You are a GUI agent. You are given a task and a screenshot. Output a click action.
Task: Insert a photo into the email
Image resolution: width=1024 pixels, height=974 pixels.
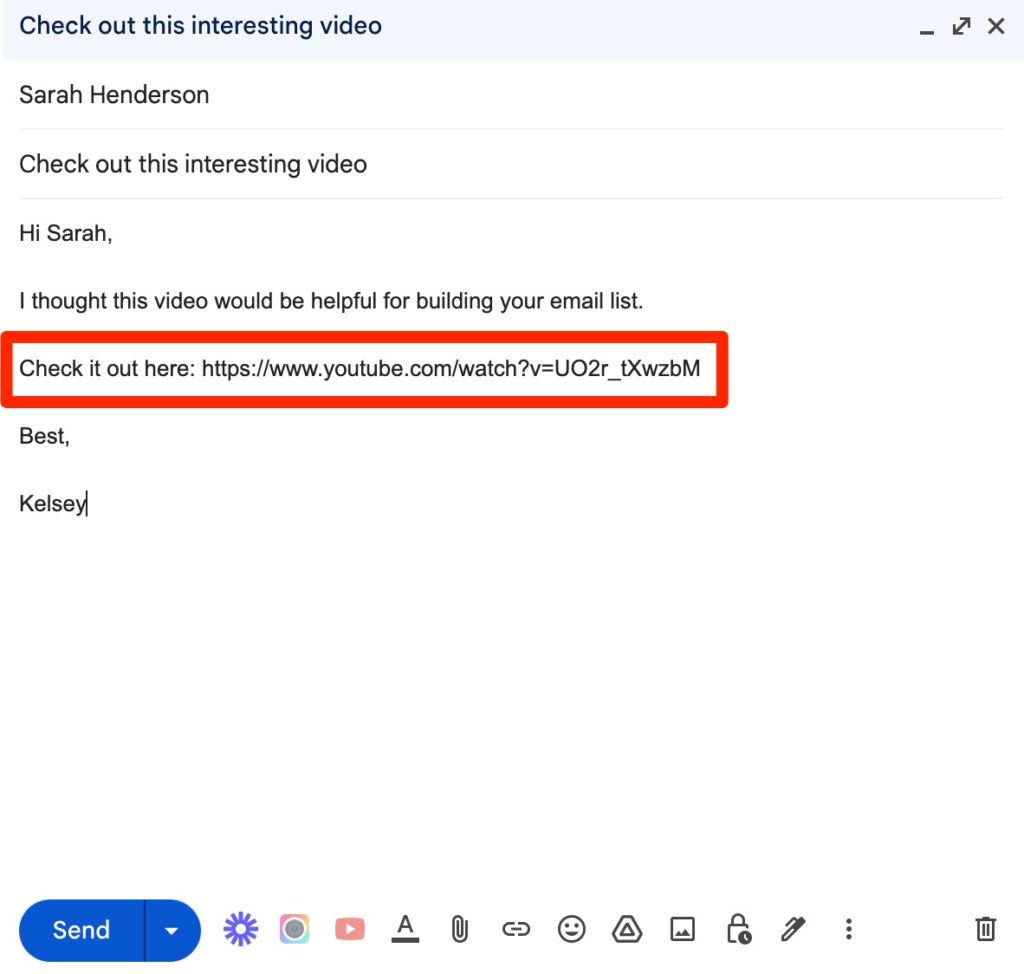pyautogui.click(x=682, y=929)
